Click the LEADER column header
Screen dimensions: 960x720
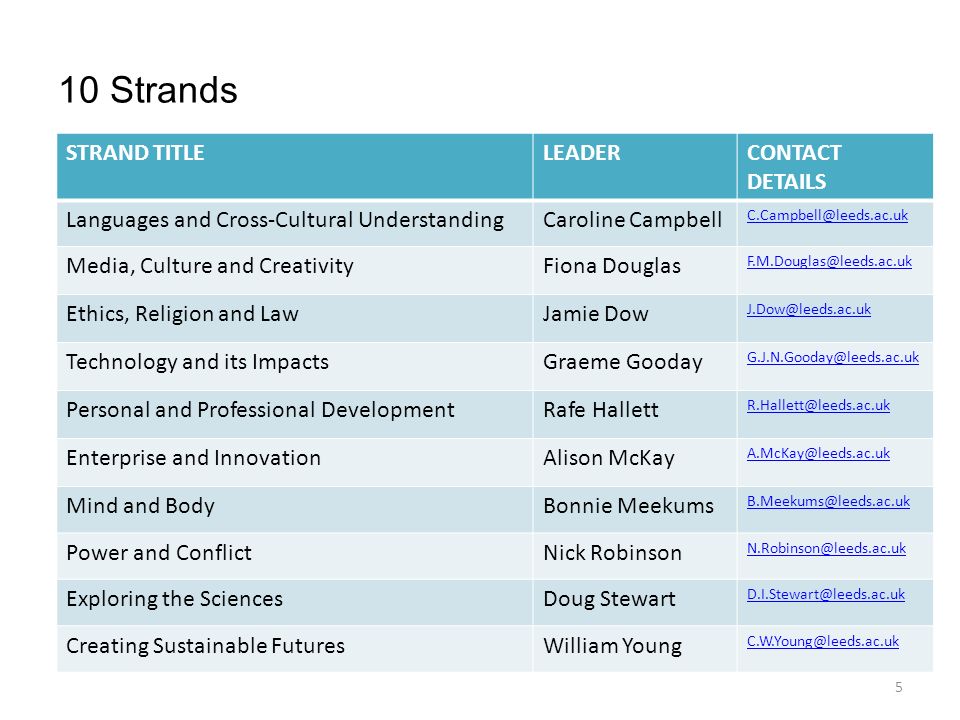[x=635, y=166]
